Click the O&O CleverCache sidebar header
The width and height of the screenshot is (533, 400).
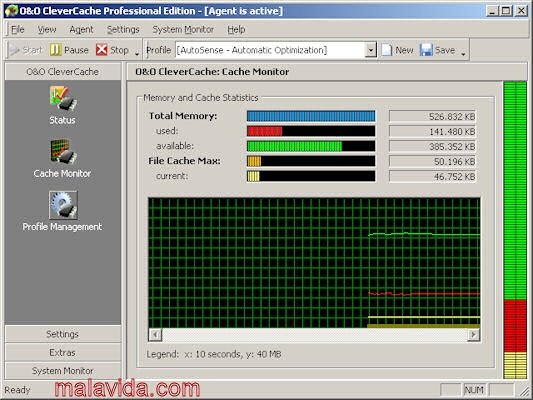63,72
